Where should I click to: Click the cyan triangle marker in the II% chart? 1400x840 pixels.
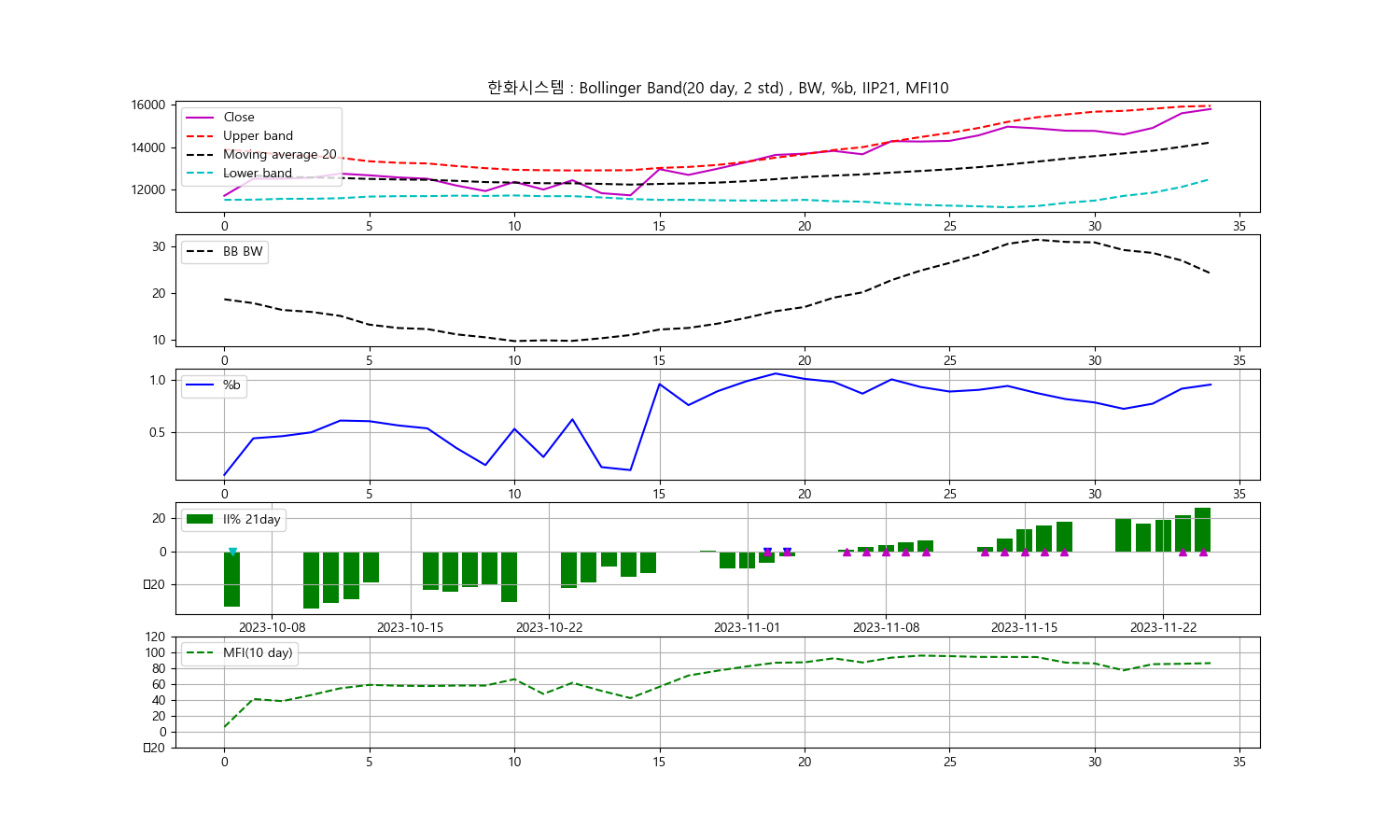(x=232, y=552)
